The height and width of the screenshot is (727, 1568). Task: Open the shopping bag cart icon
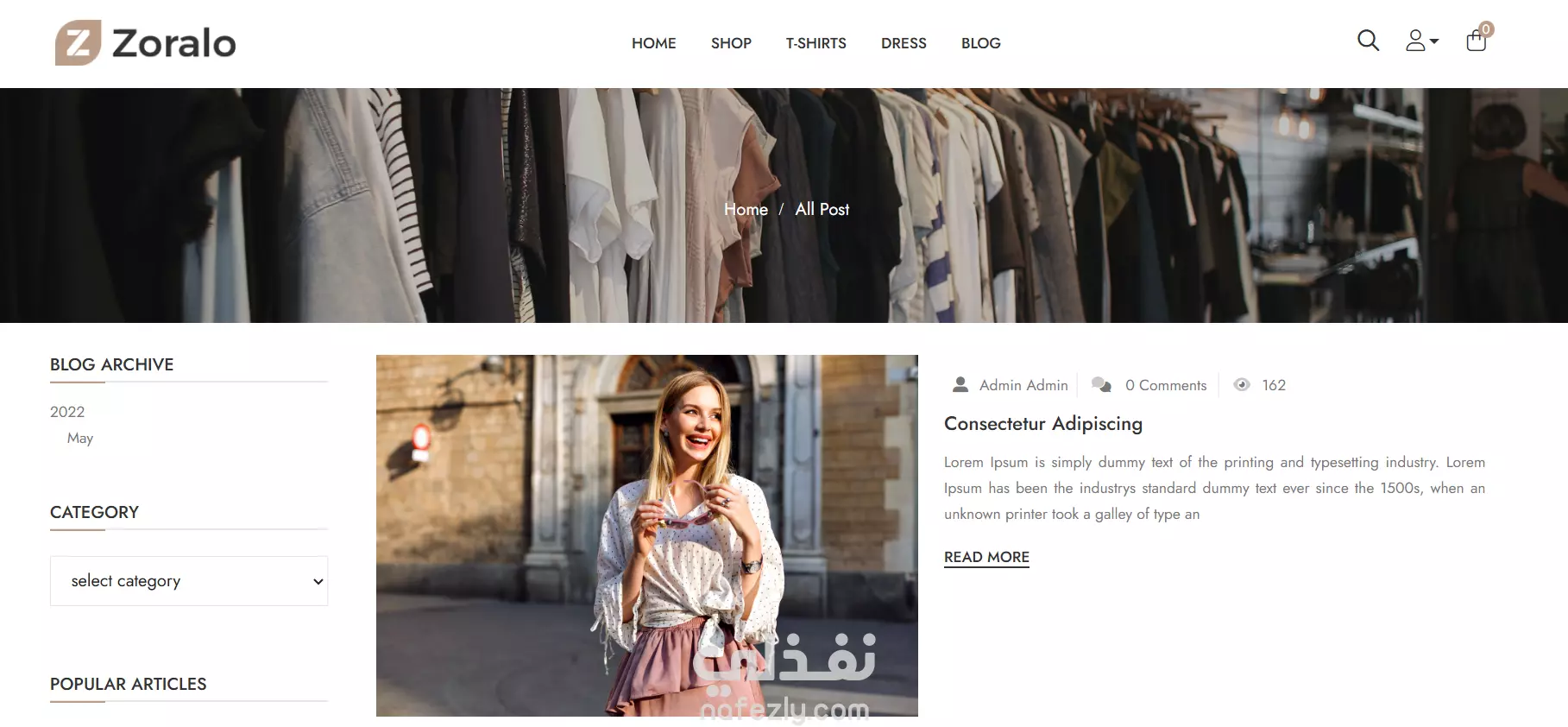pos(1476,41)
